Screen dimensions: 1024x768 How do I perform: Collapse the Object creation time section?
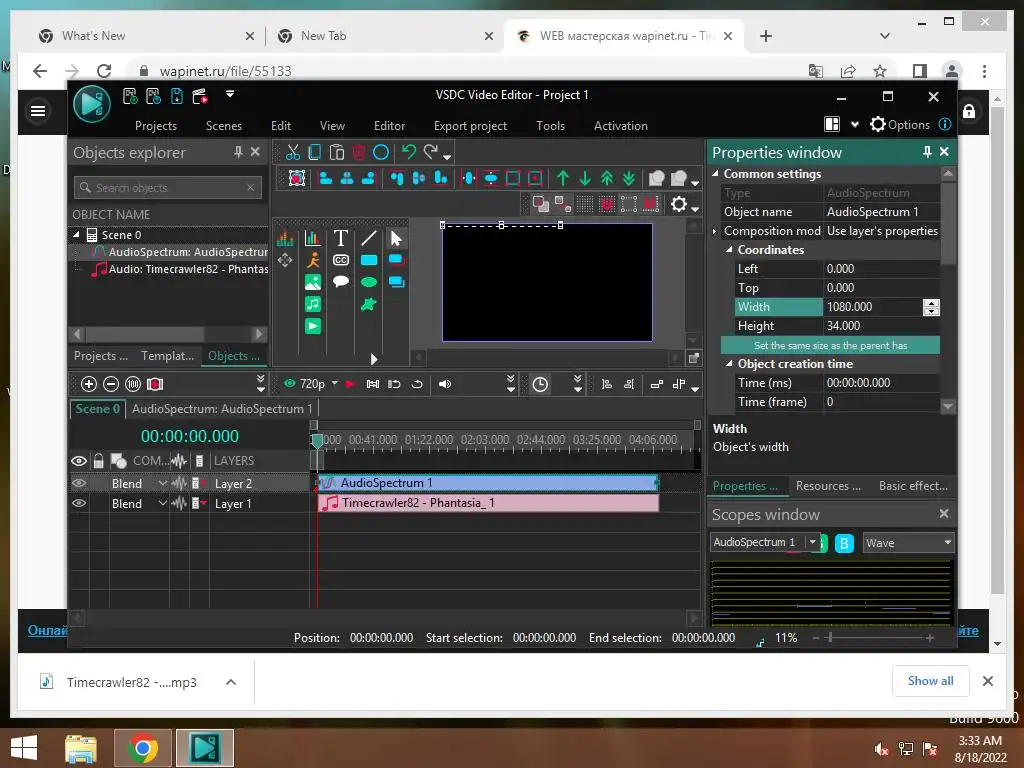coord(729,364)
